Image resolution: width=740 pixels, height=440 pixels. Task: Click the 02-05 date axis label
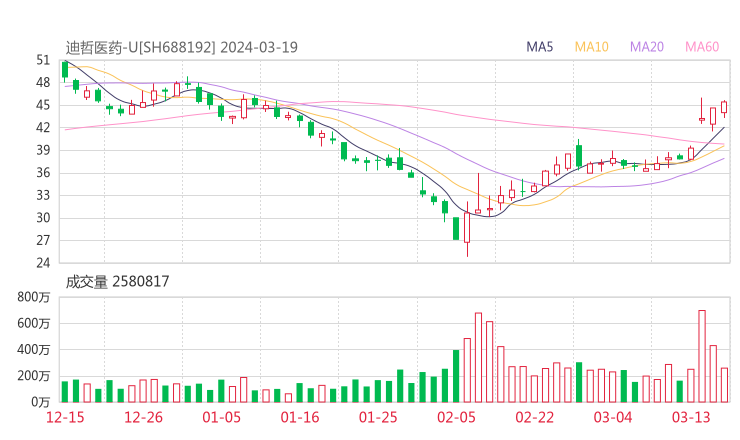(456, 417)
